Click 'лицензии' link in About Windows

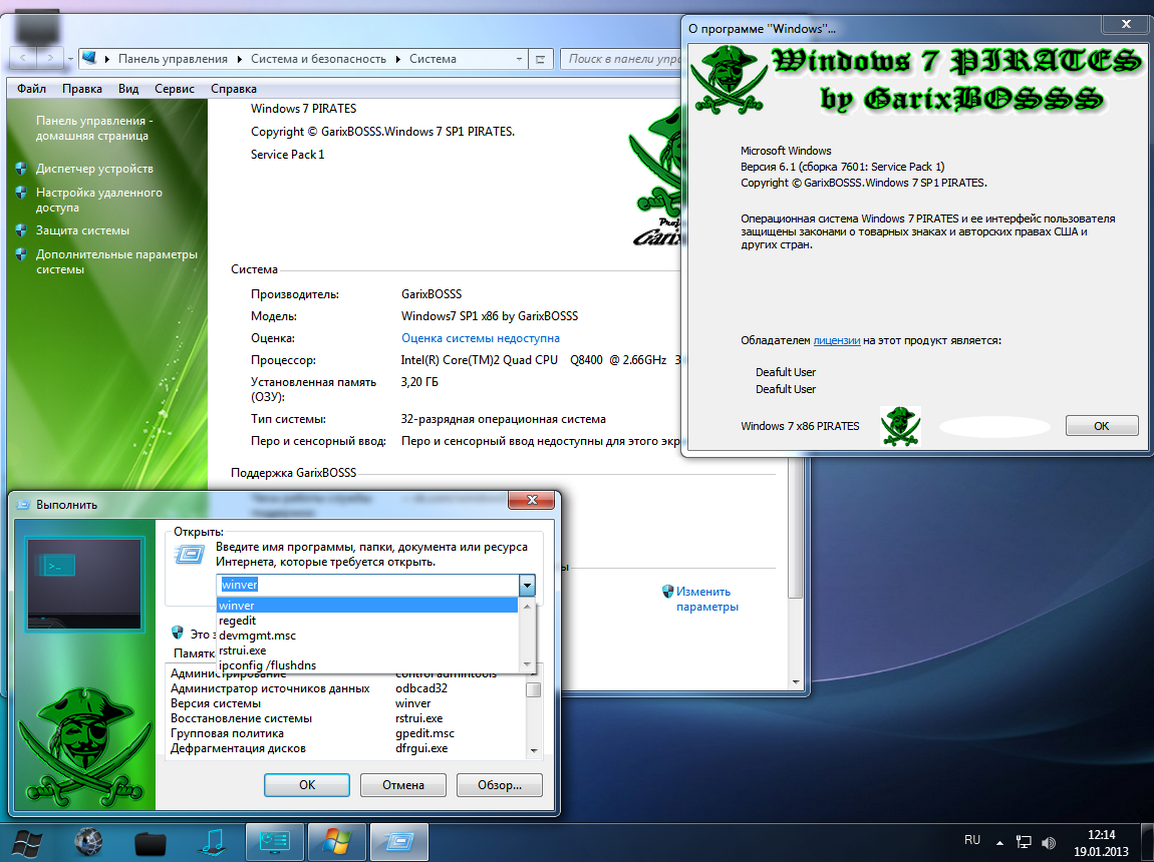[x=836, y=340]
